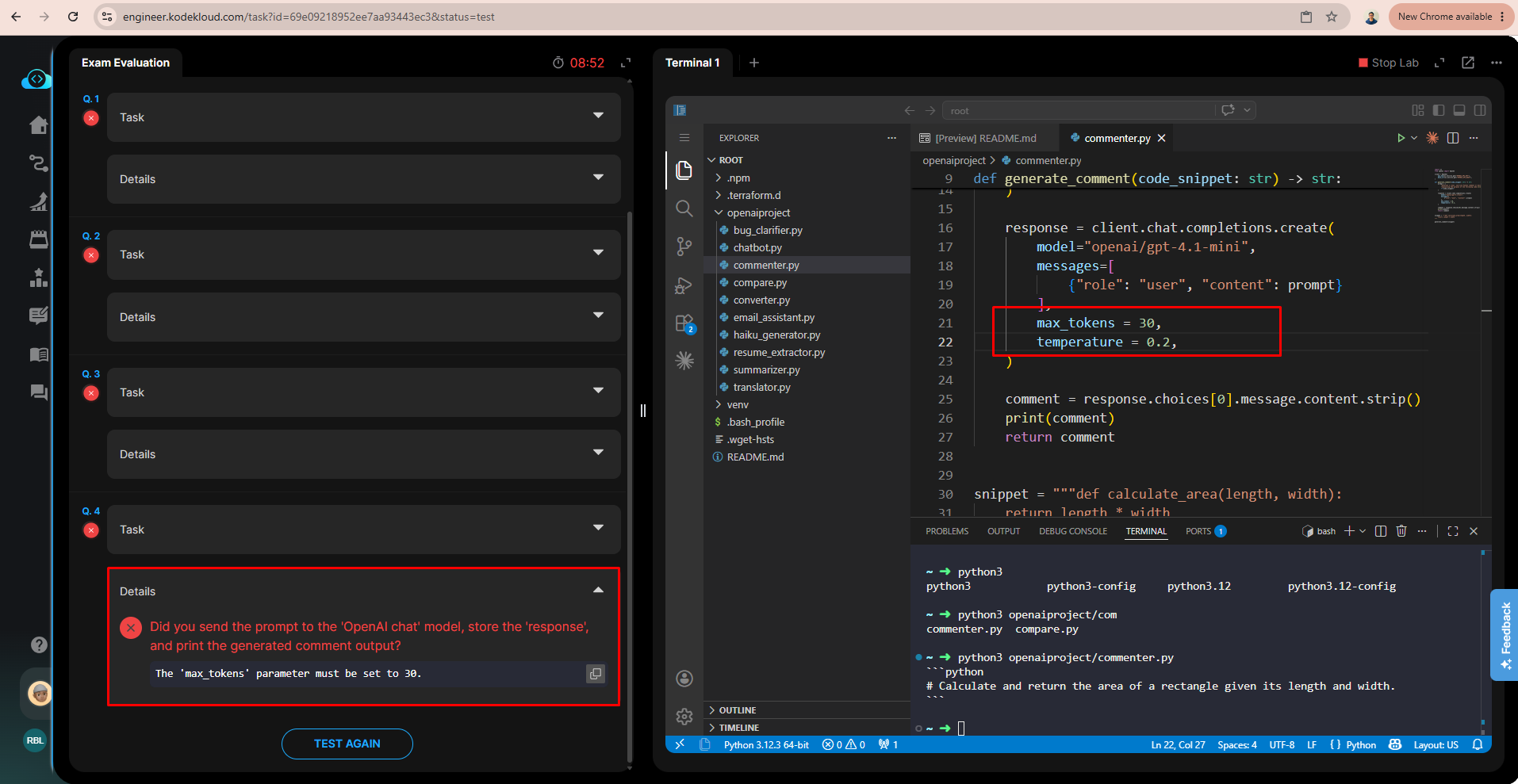Click the TEST AGAIN button

click(x=347, y=744)
